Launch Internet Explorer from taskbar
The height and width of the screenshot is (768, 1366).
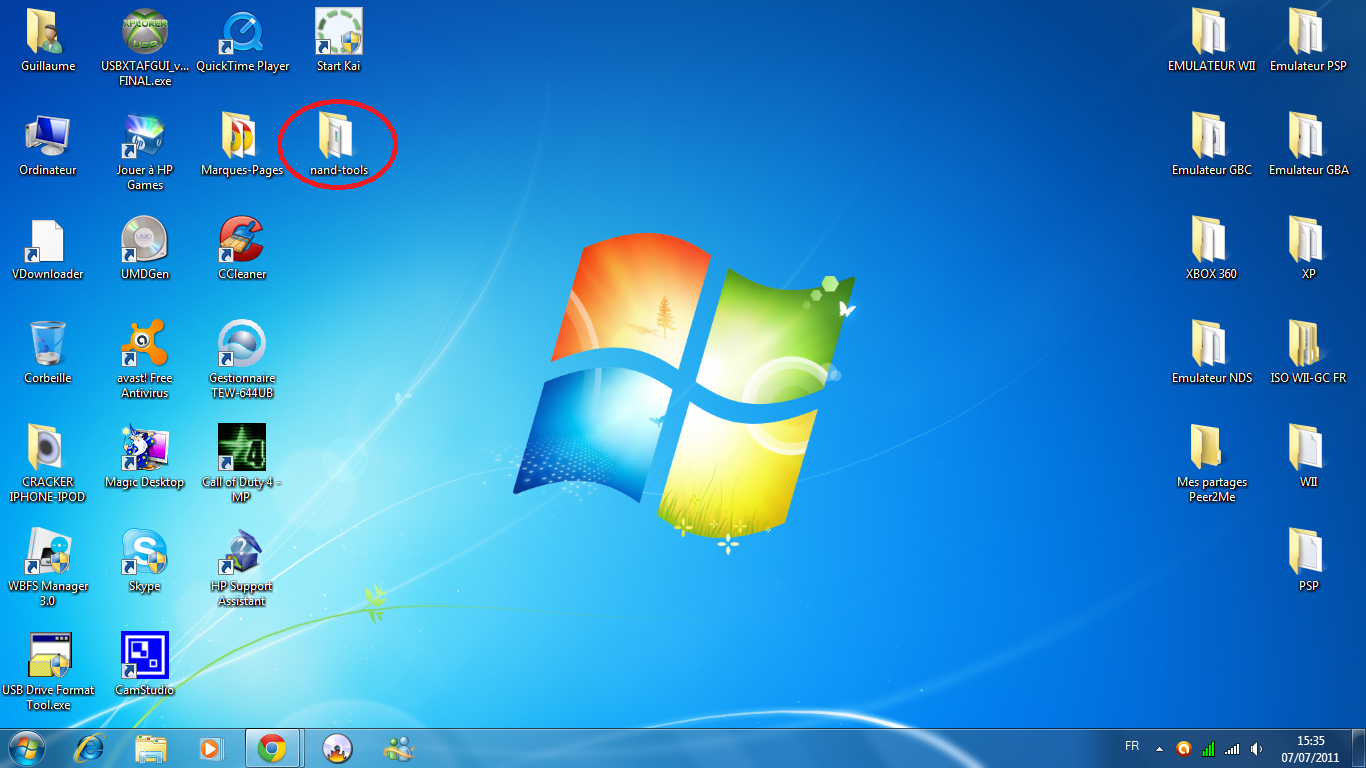point(90,748)
